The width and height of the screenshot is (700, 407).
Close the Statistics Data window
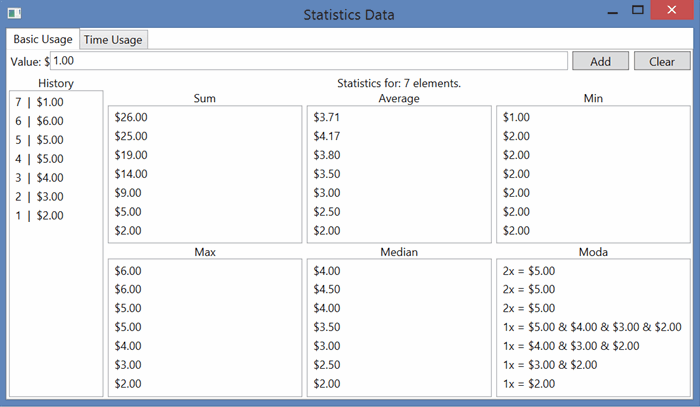pos(671,10)
